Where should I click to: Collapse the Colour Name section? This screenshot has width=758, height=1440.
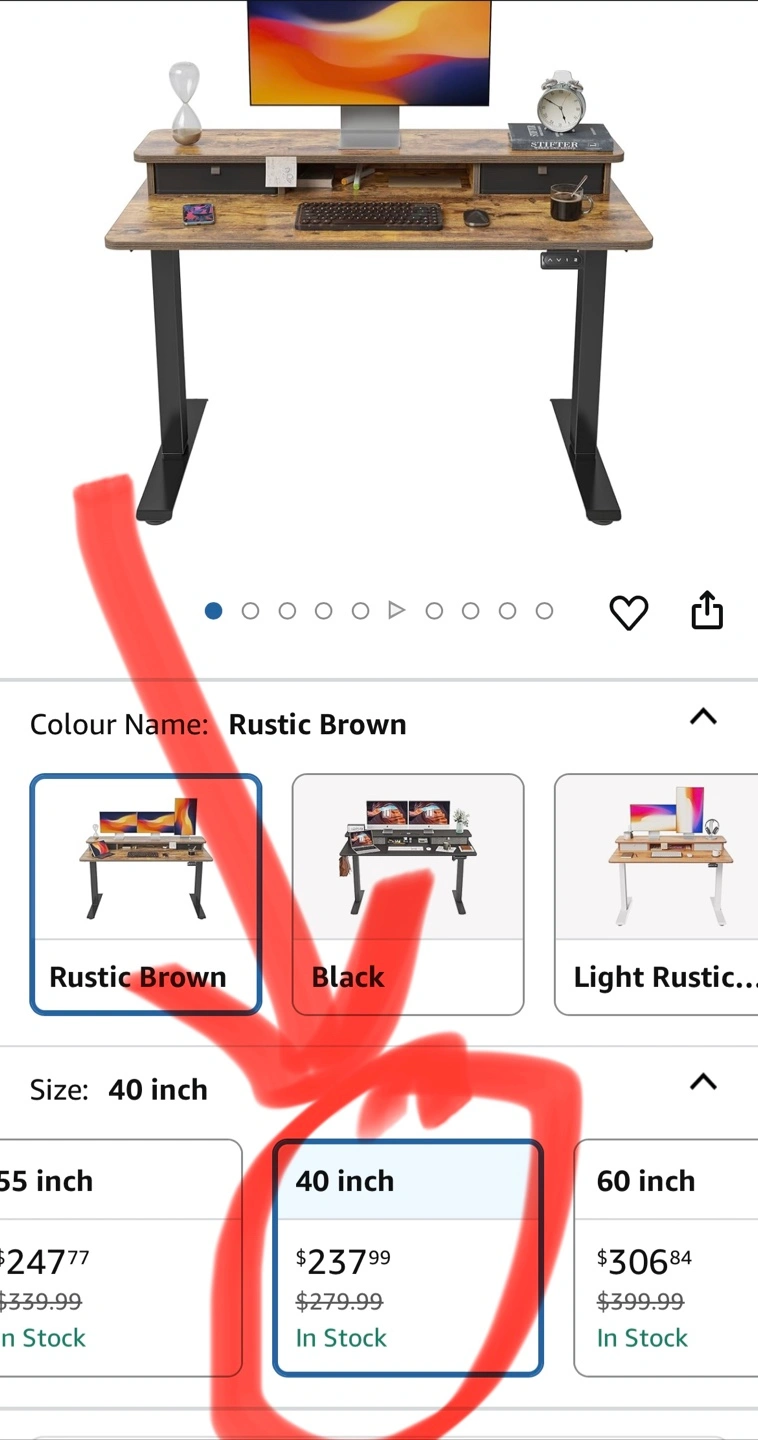[704, 717]
